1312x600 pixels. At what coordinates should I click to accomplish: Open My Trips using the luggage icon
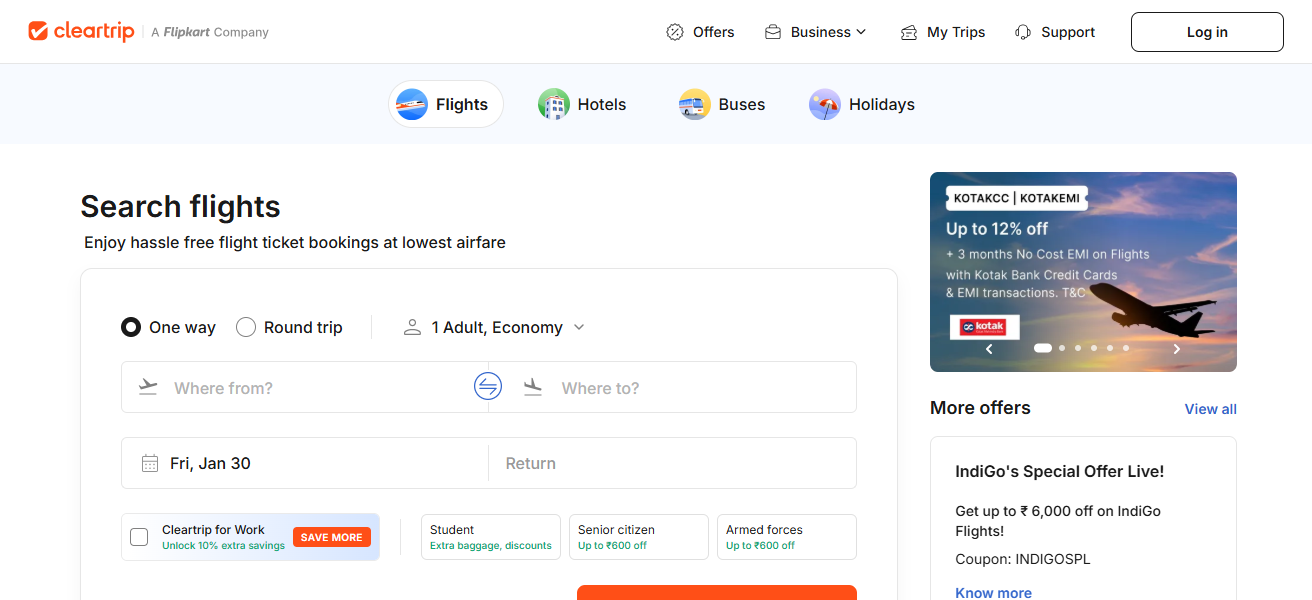908,32
